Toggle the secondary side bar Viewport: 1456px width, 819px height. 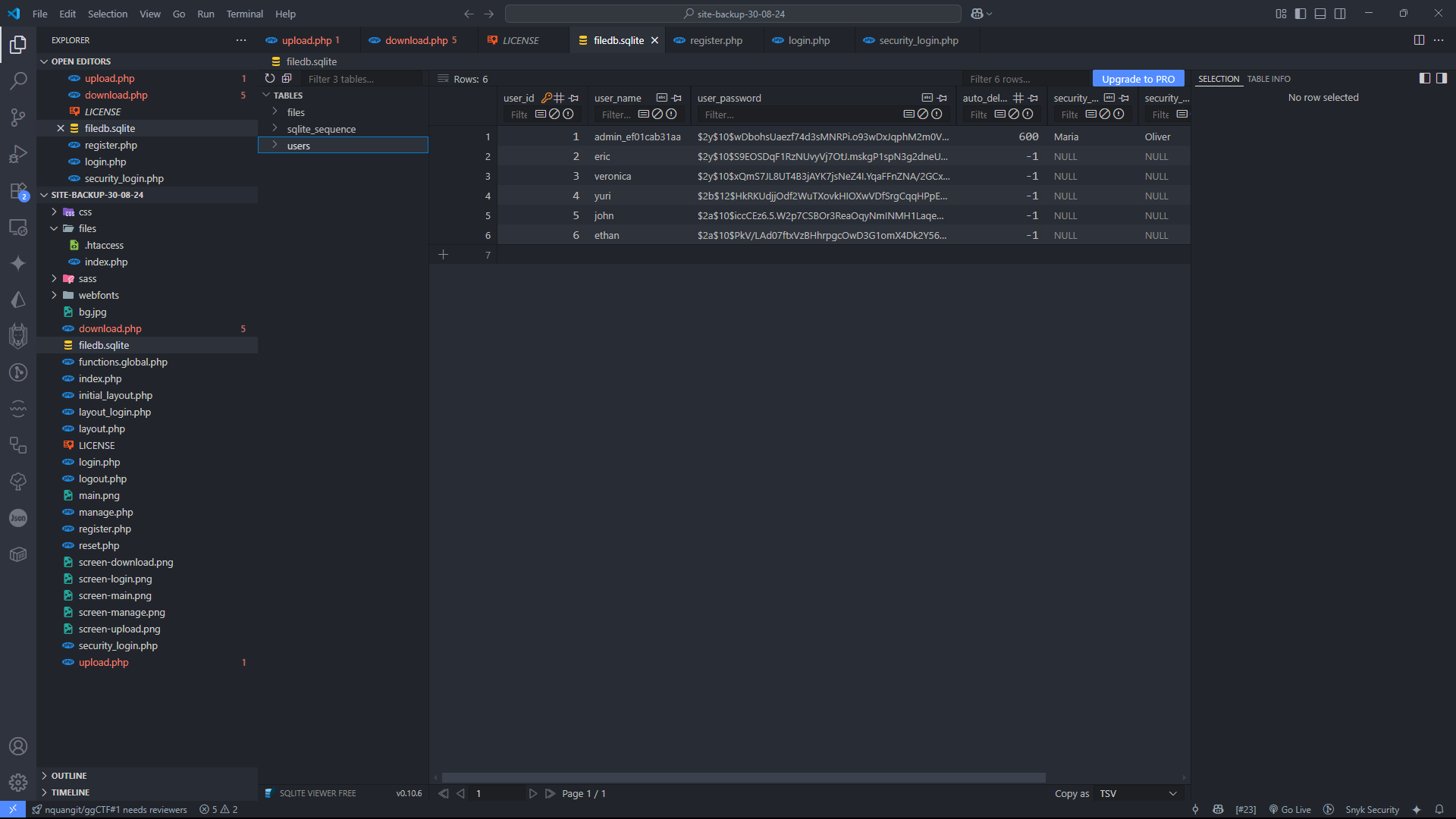point(1340,14)
